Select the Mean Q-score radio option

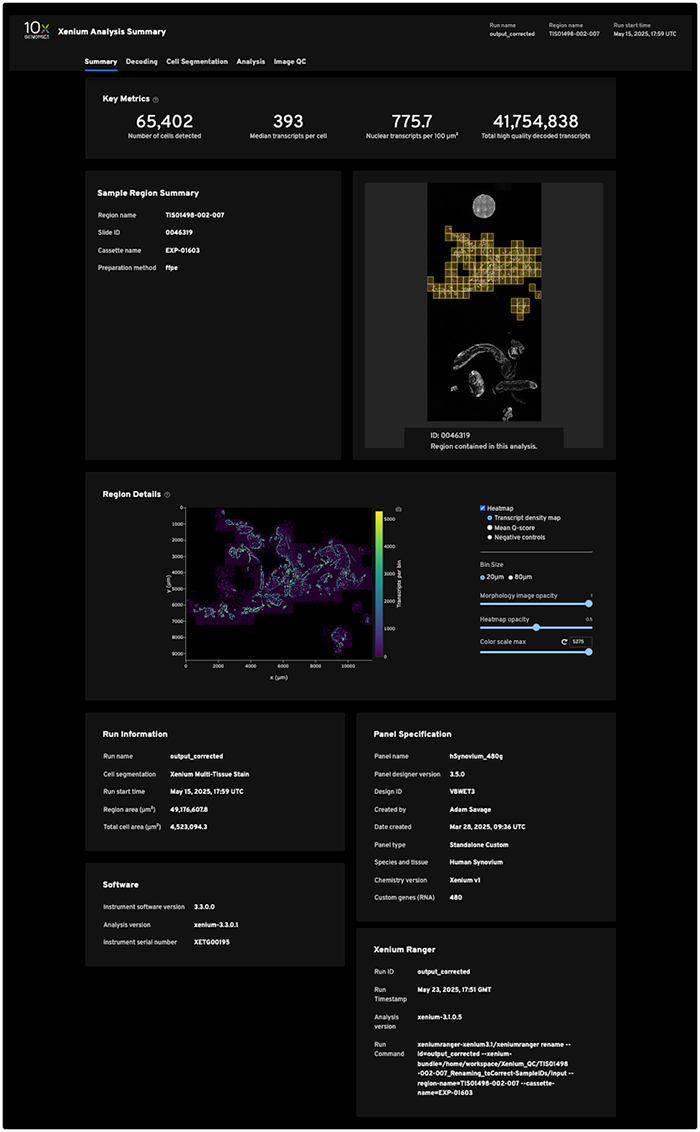[489, 527]
